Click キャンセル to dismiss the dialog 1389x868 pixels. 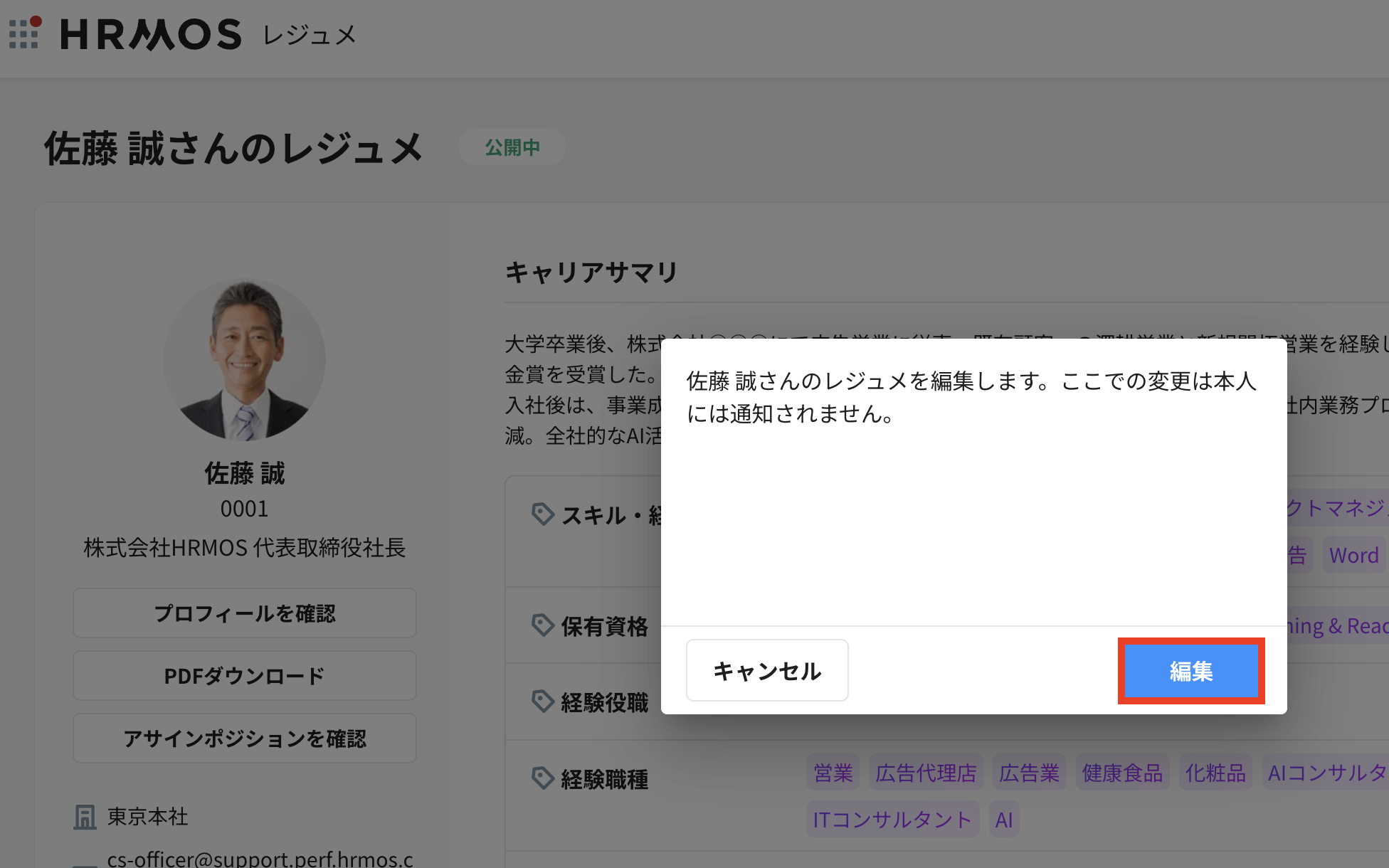point(767,669)
